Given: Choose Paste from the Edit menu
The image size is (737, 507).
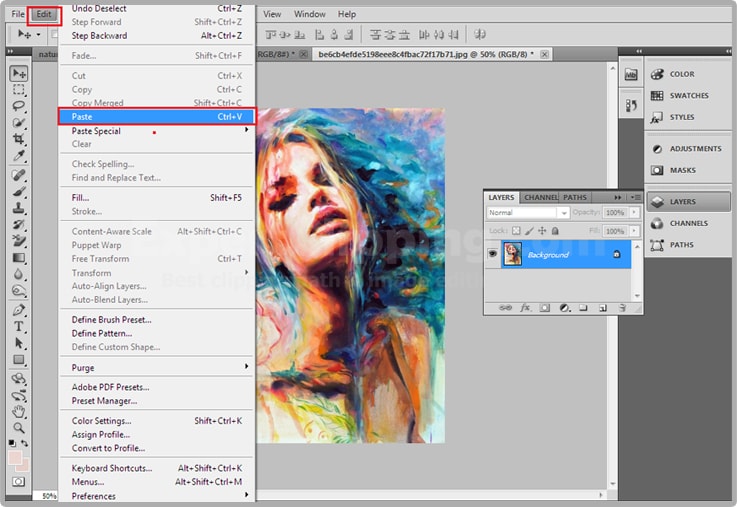Looking at the screenshot, I should (157, 117).
